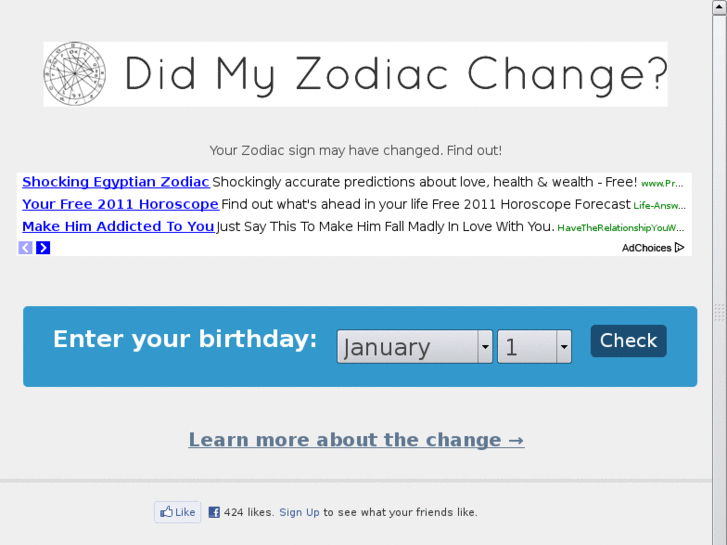The image size is (727, 545).
Task: Open the Shocking Egyptian Zodiac ad link
Action: click(x=116, y=182)
